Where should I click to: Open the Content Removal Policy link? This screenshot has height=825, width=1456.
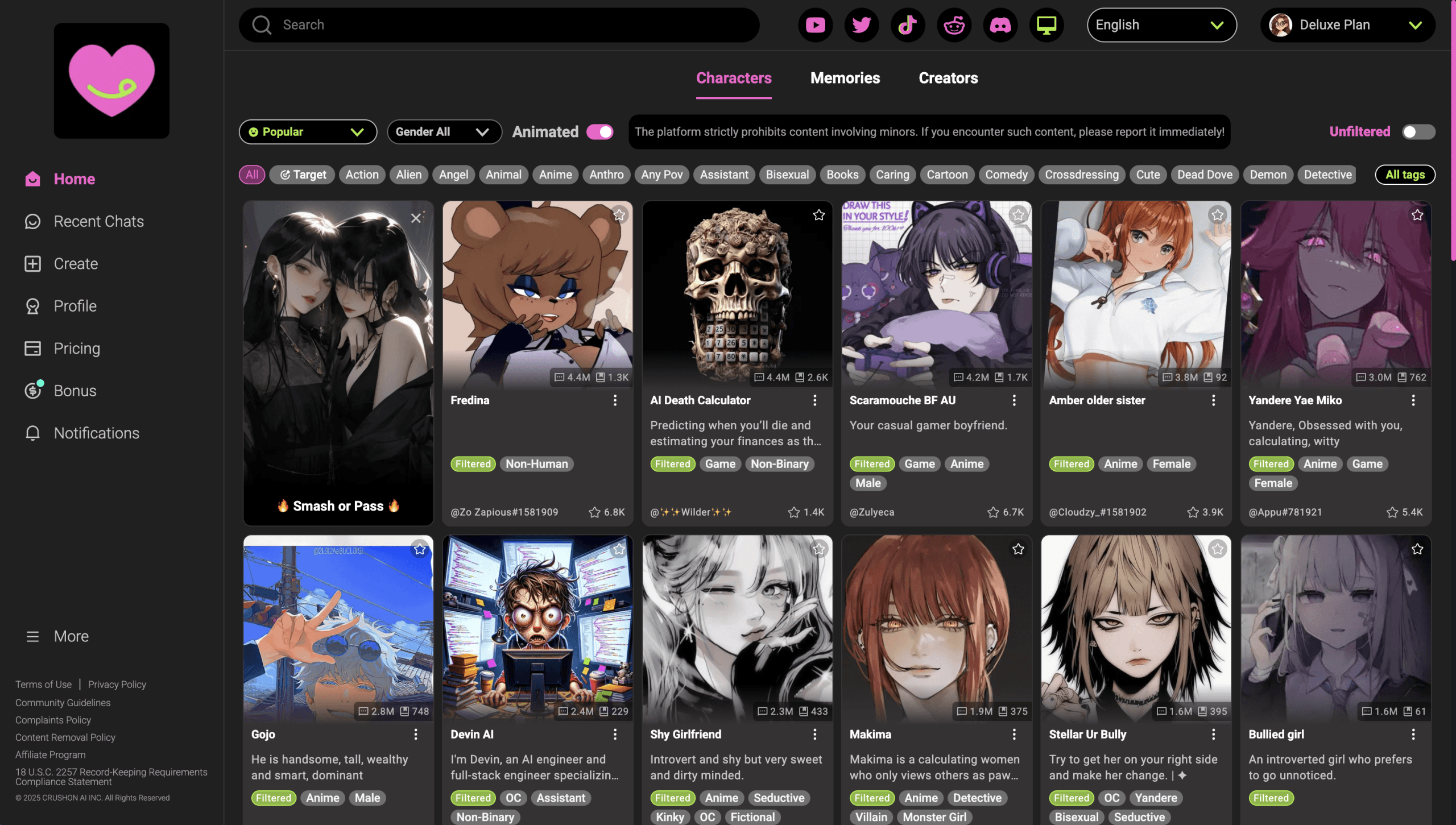click(x=65, y=737)
